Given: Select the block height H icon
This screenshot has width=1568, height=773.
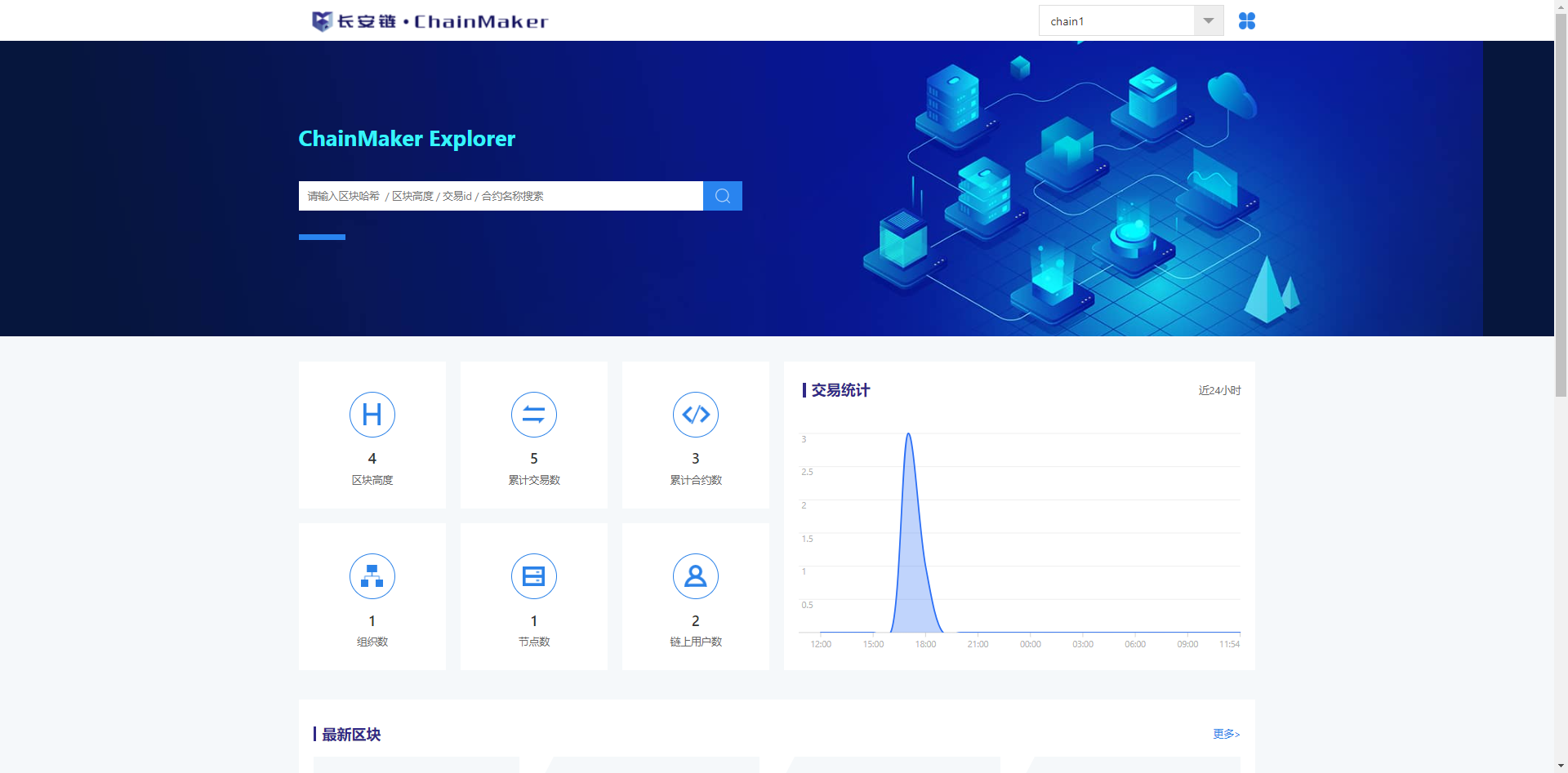Looking at the screenshot, I should [x=372, y=415].
